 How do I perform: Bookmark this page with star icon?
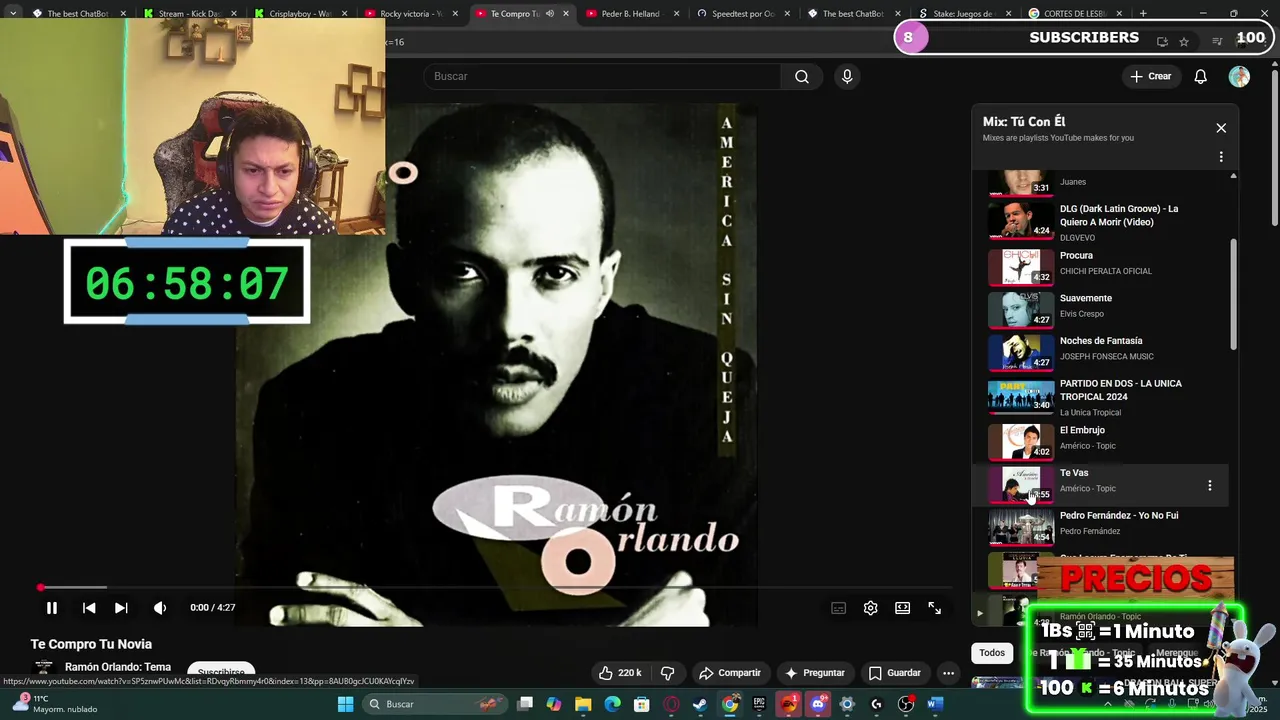coord(1184,42)
